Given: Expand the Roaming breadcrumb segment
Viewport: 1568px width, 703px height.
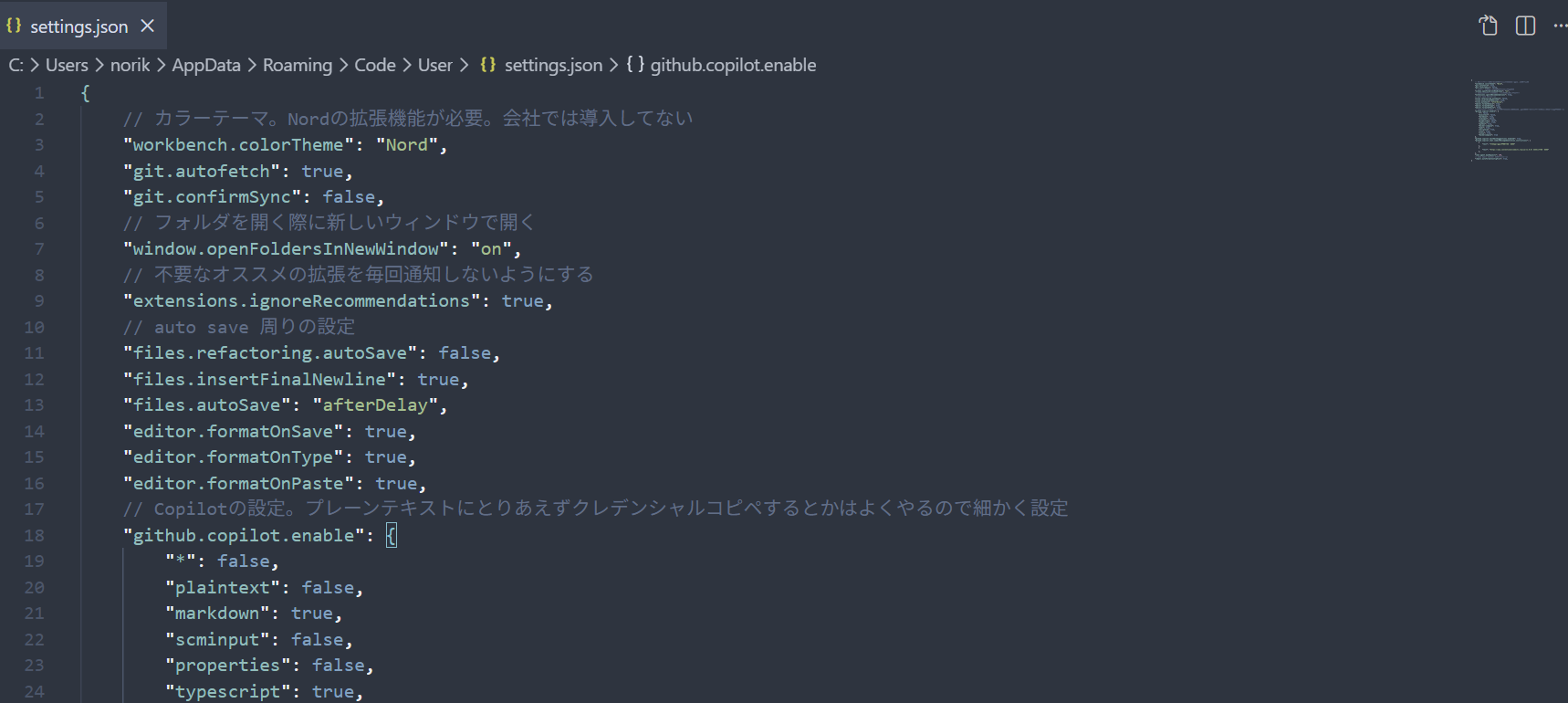Looking at the screenshot, I should (298, 65).
